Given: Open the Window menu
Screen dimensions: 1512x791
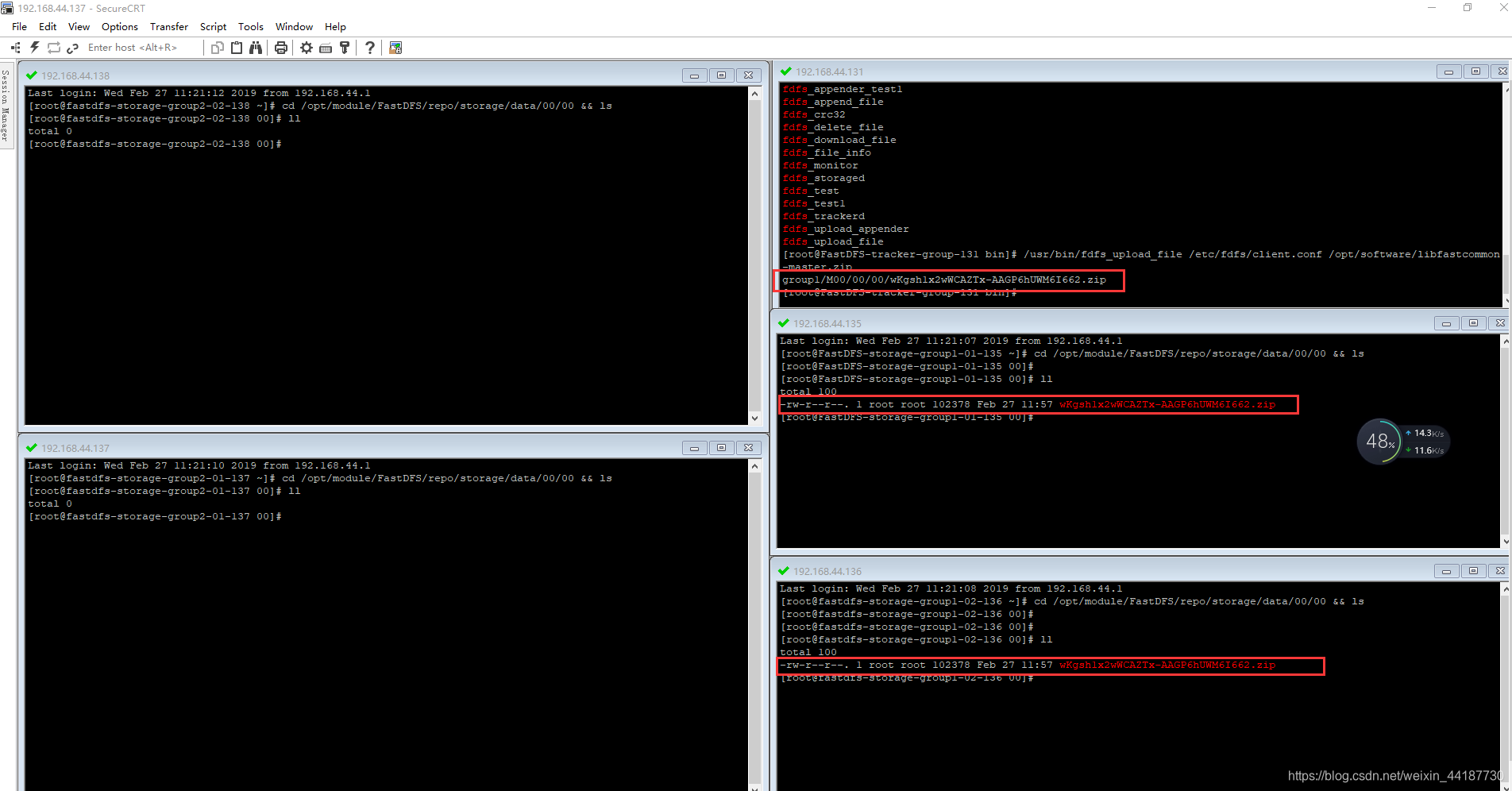Looking at the screenshot, I should pyautogui.click(x=294, y=27).
